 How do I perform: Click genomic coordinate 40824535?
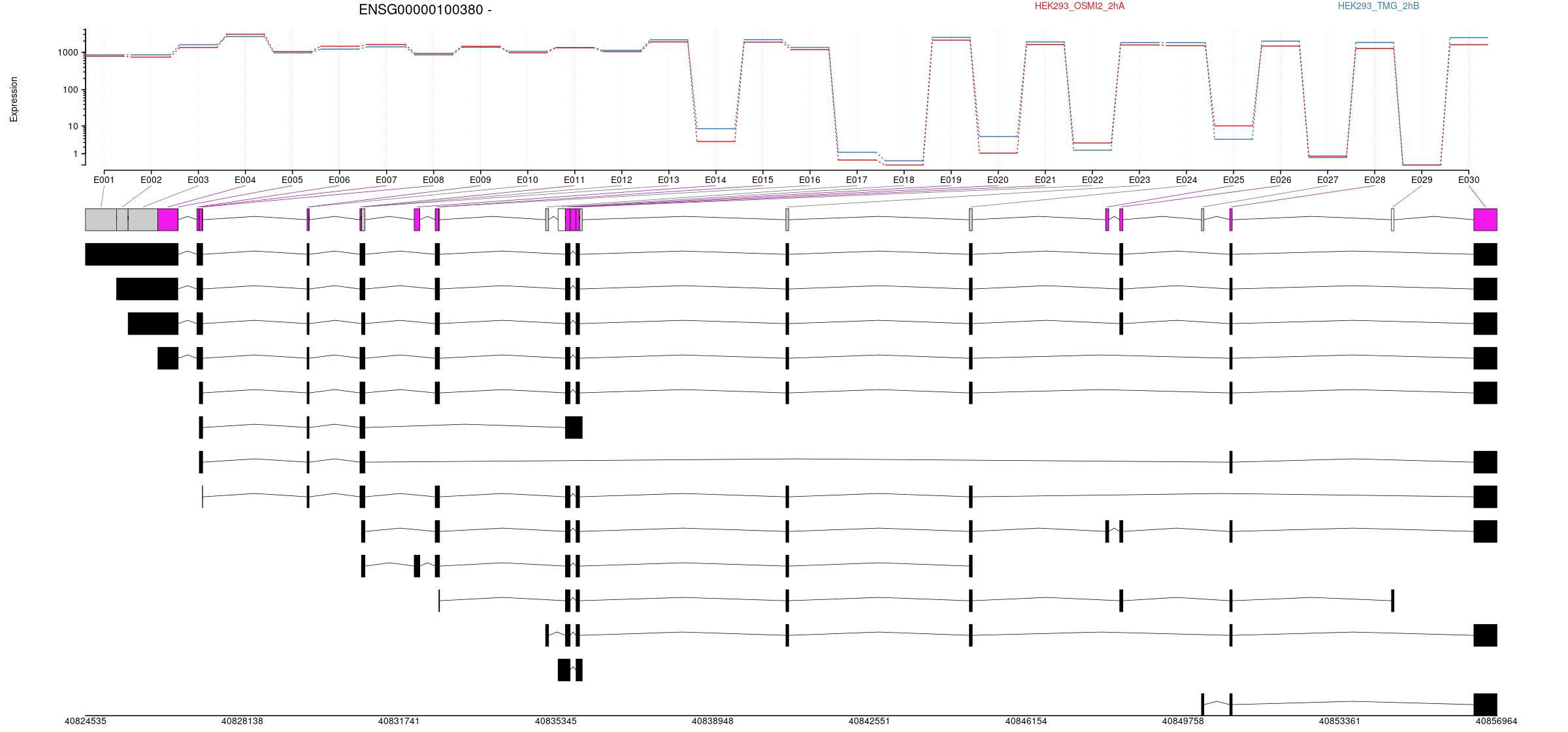click(x=86, y=722)
